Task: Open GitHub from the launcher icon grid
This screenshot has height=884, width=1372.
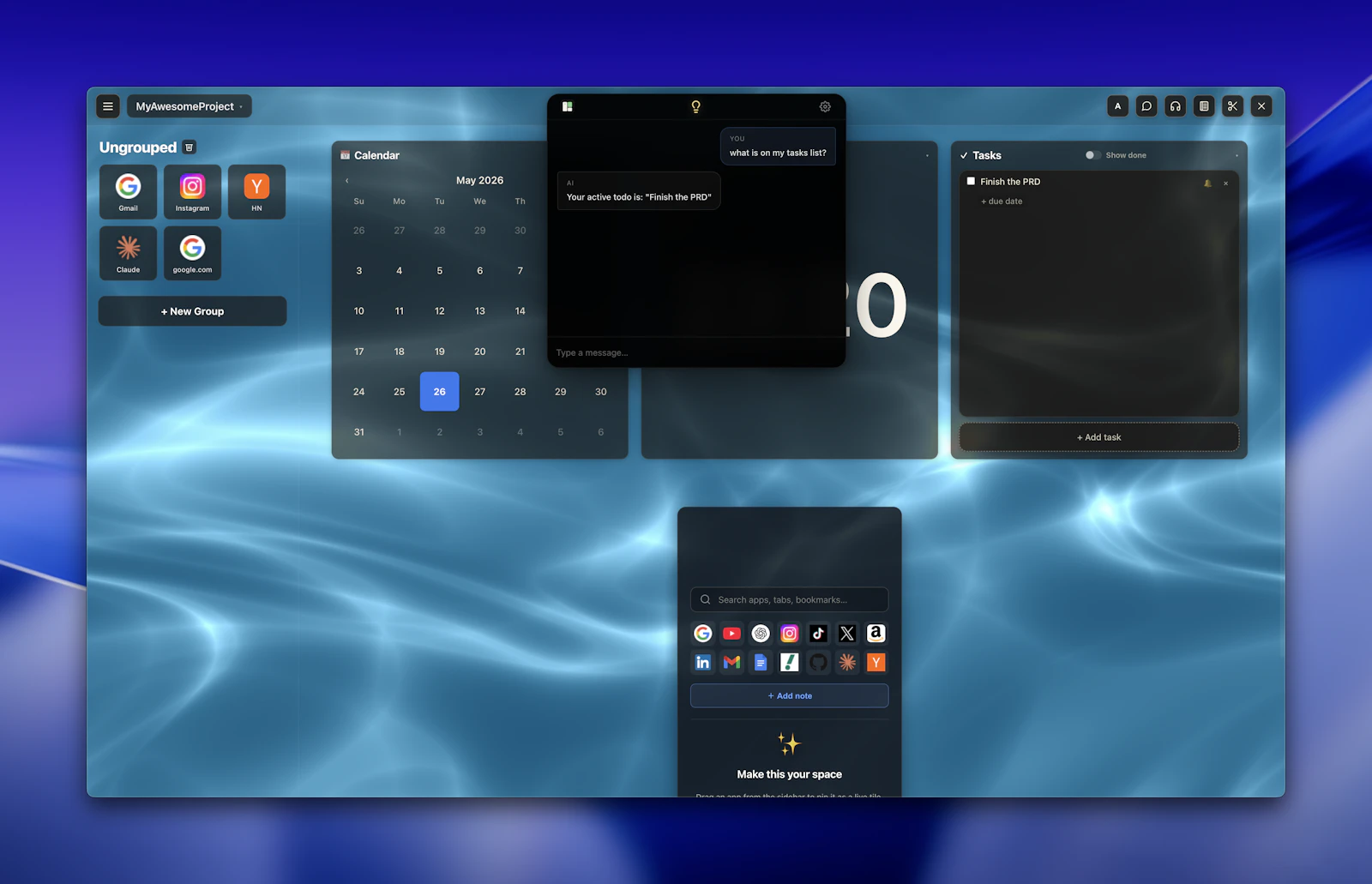Action: point(818,662)
